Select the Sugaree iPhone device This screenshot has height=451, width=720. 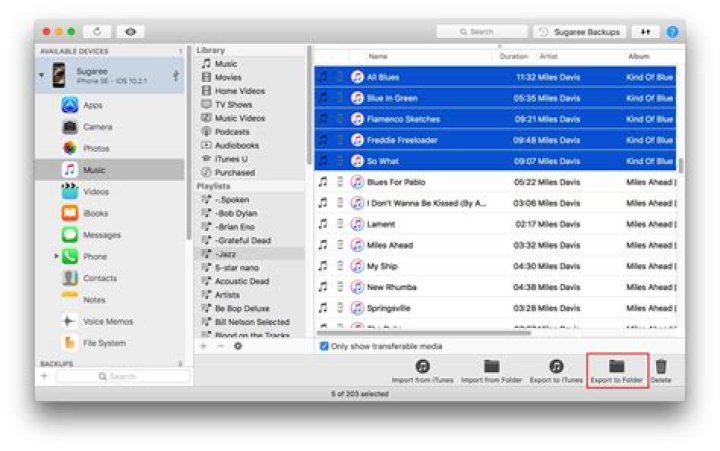[110, 75]
